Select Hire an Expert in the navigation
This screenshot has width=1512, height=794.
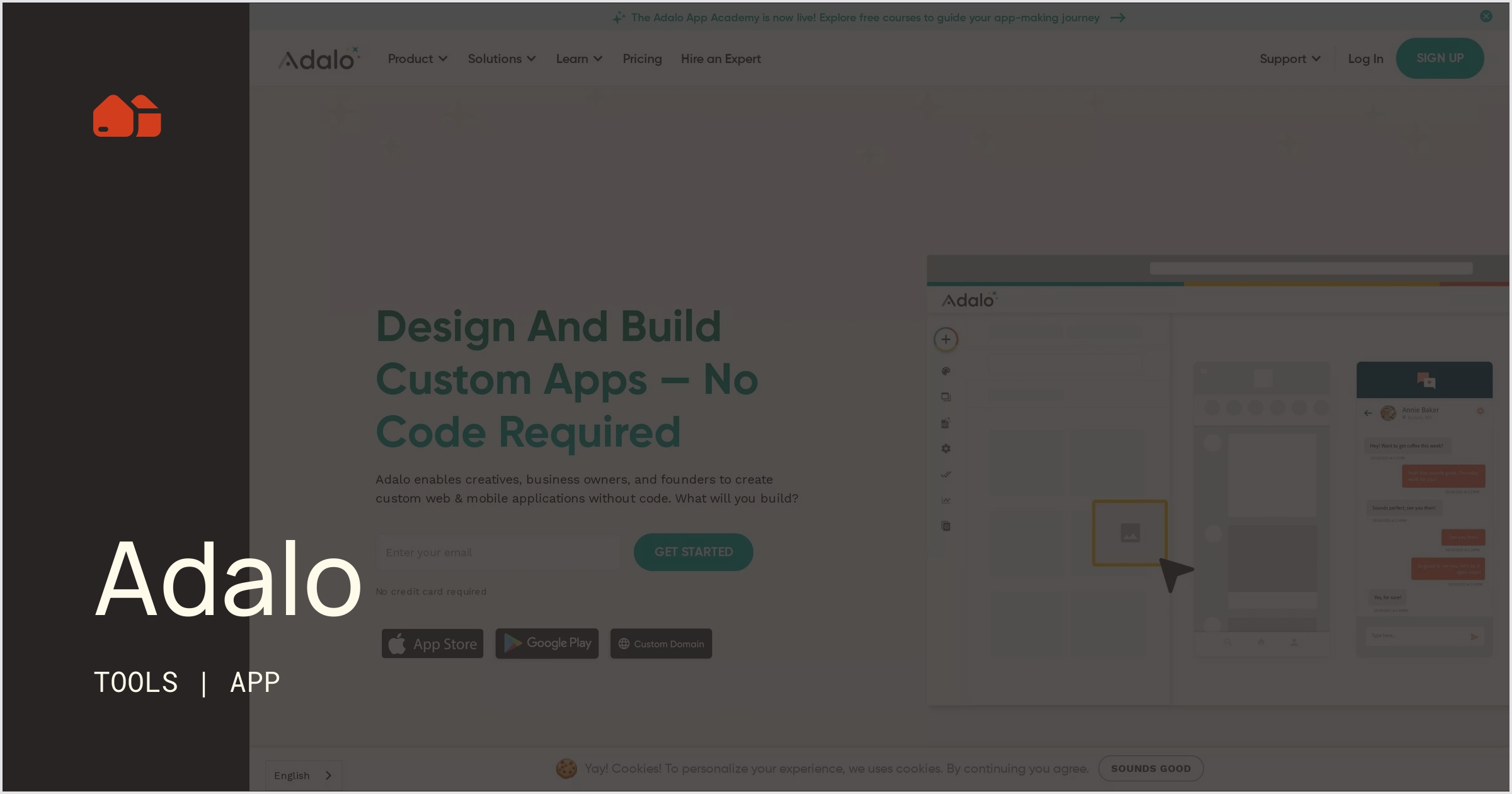720,59
